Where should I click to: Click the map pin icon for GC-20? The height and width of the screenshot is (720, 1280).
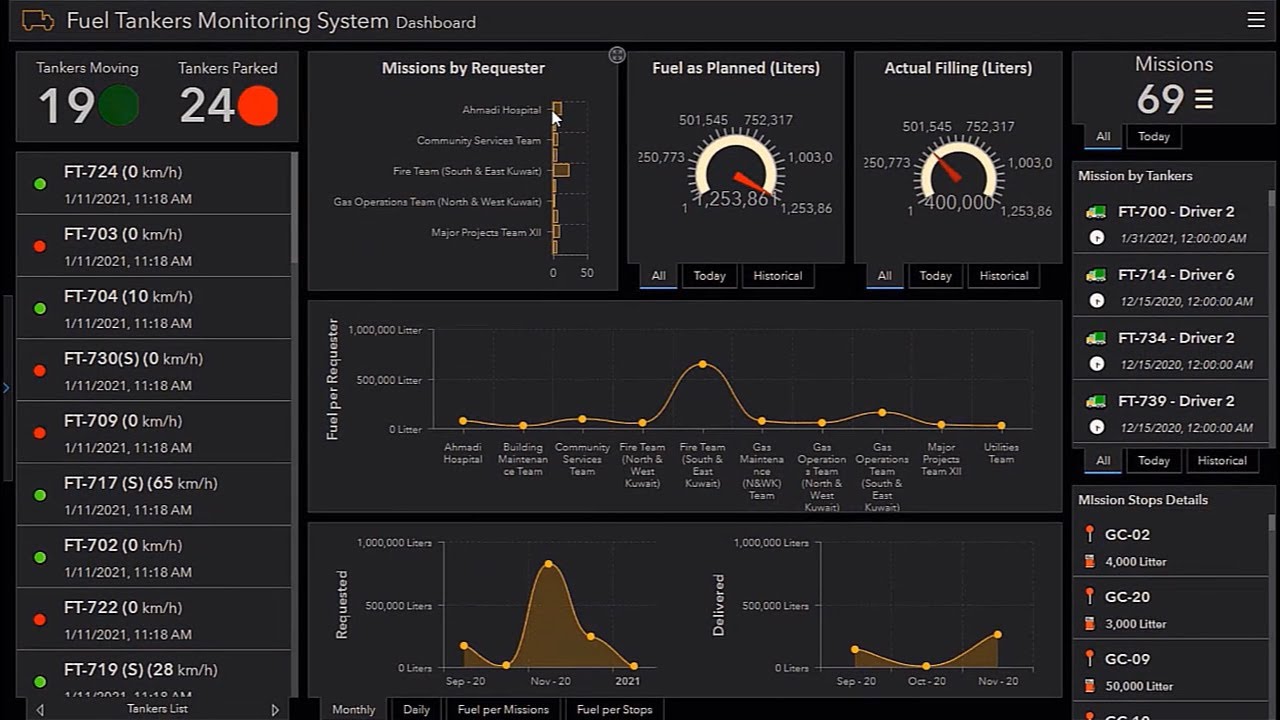1090,596
